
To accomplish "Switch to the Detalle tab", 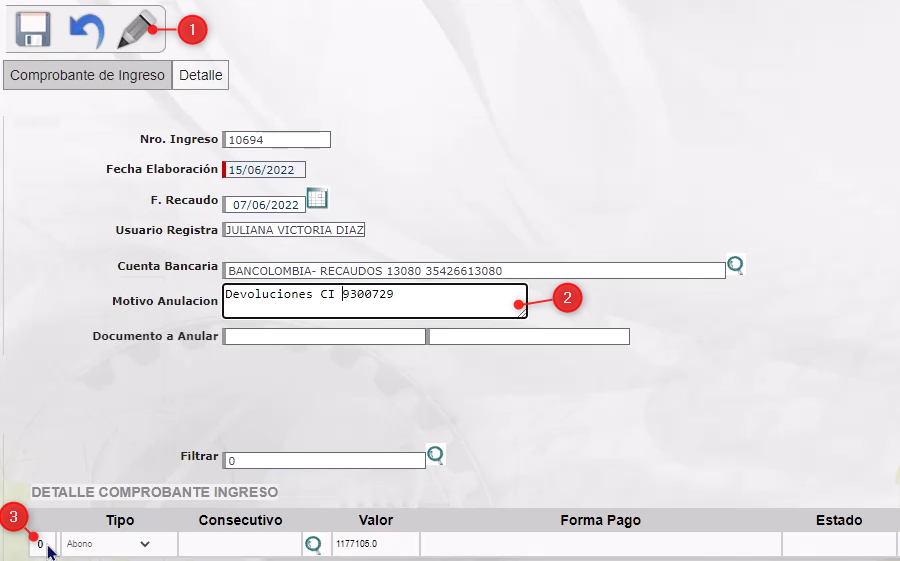I will pyautogui.click(x=200, y=75).
